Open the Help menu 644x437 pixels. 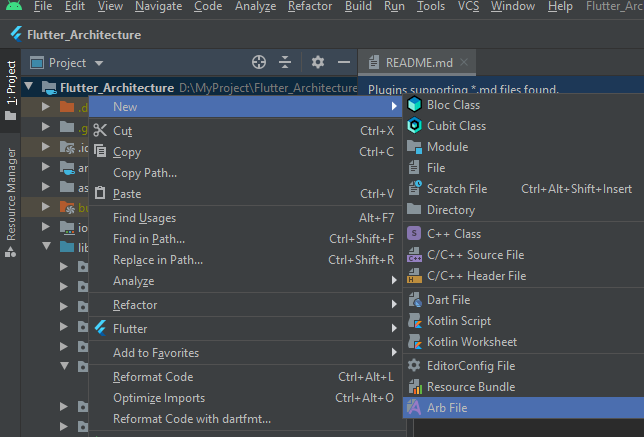coord(560,6)
